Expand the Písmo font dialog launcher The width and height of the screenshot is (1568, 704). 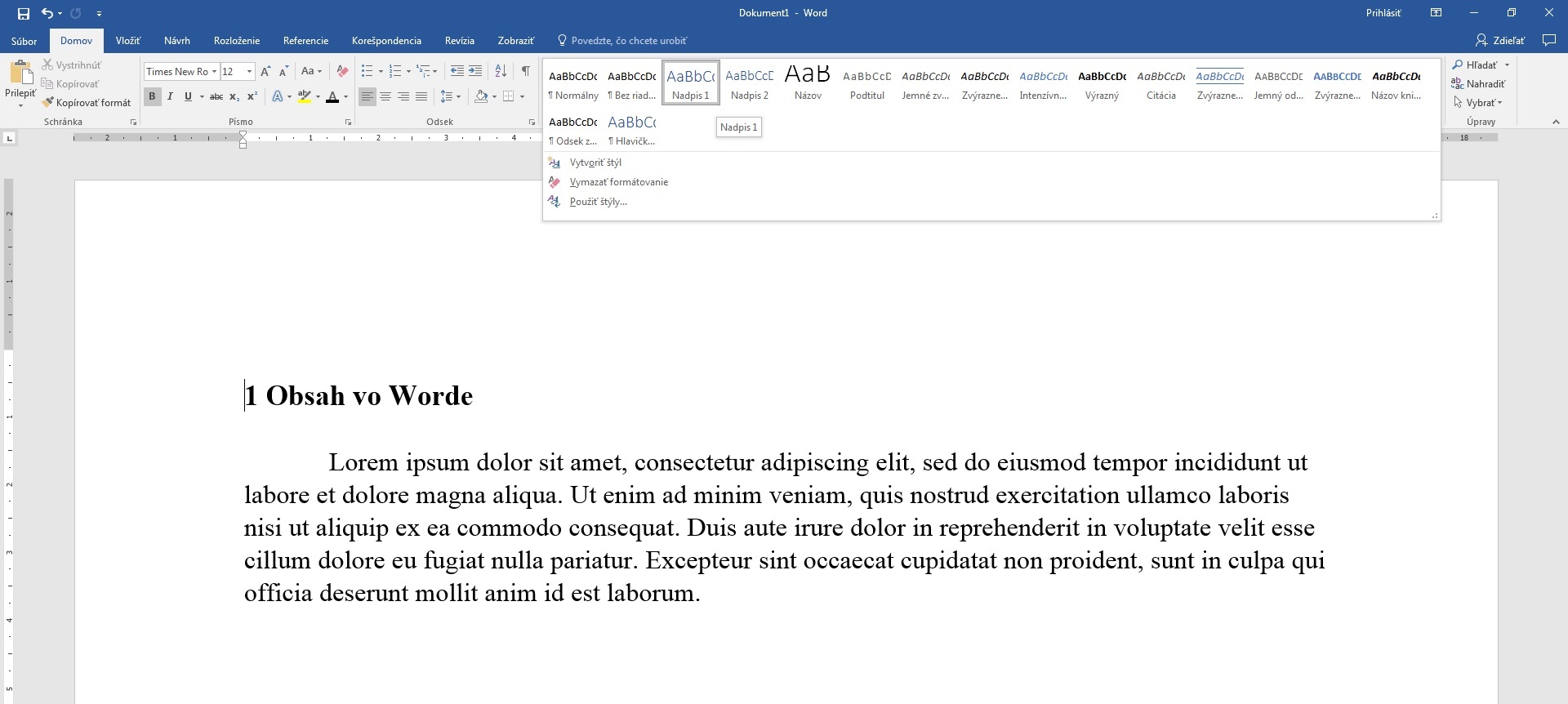[348, 123]
